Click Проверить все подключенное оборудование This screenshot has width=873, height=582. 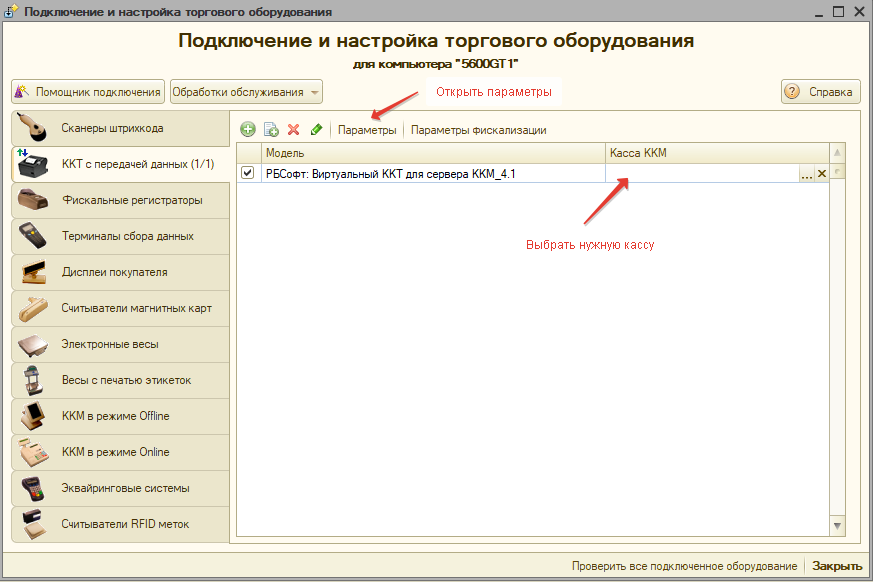click(x=684, y=566)
